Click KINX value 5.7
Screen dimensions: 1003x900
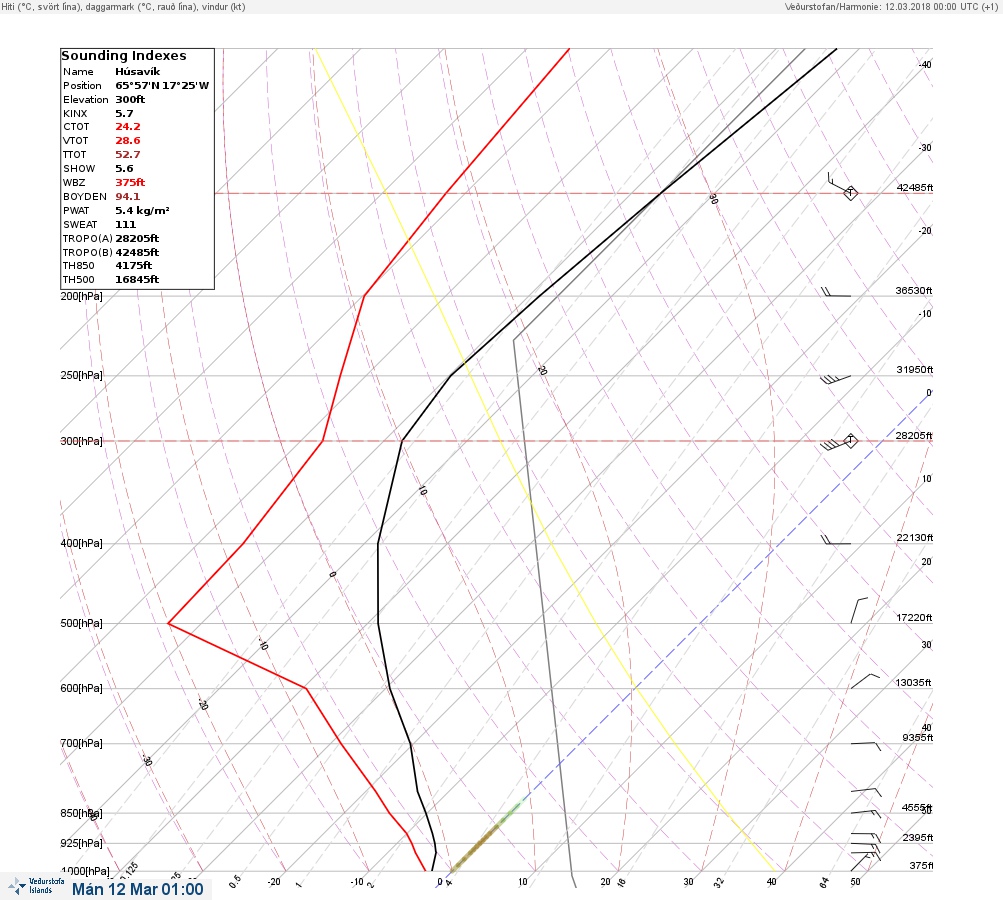(x=124, y=113)
